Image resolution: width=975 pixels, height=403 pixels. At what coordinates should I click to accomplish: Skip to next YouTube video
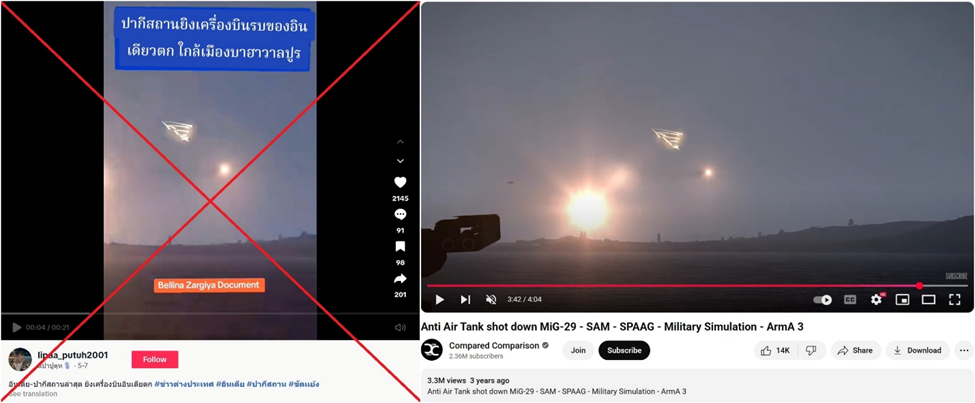[465, 300]
